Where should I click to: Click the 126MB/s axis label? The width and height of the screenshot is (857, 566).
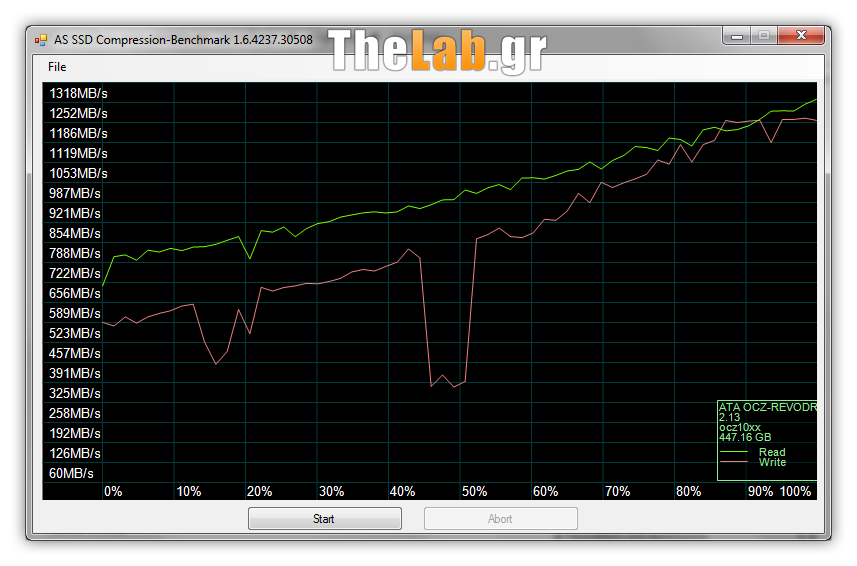coord(75,453)
